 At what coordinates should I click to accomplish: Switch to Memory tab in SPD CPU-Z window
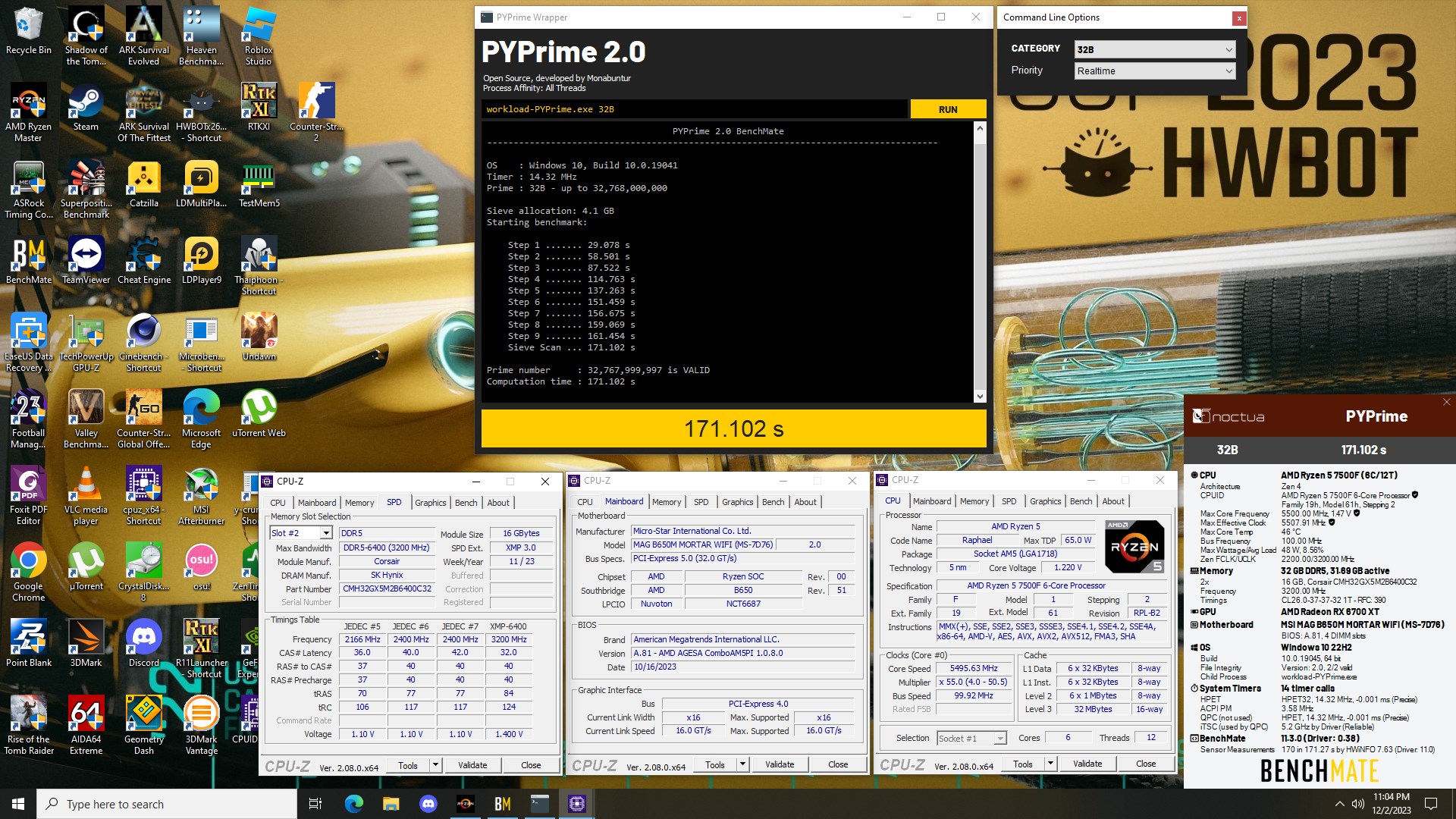359,503
